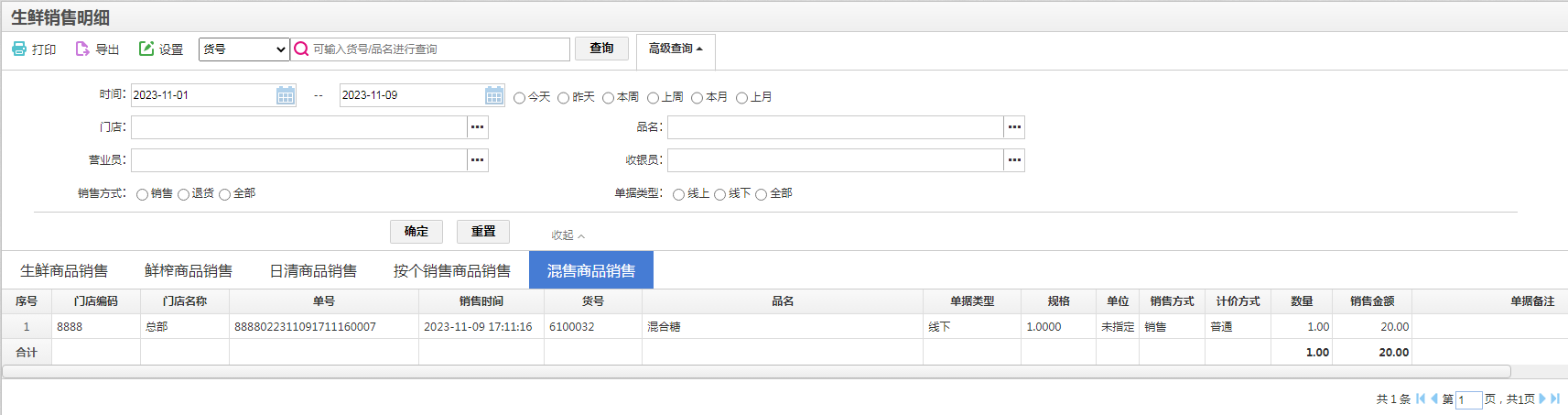Image resolution: width=1568 pixels, height=415 pixels.
Task: Open 门店 selector ellipsis button
Action: point(478,127)
